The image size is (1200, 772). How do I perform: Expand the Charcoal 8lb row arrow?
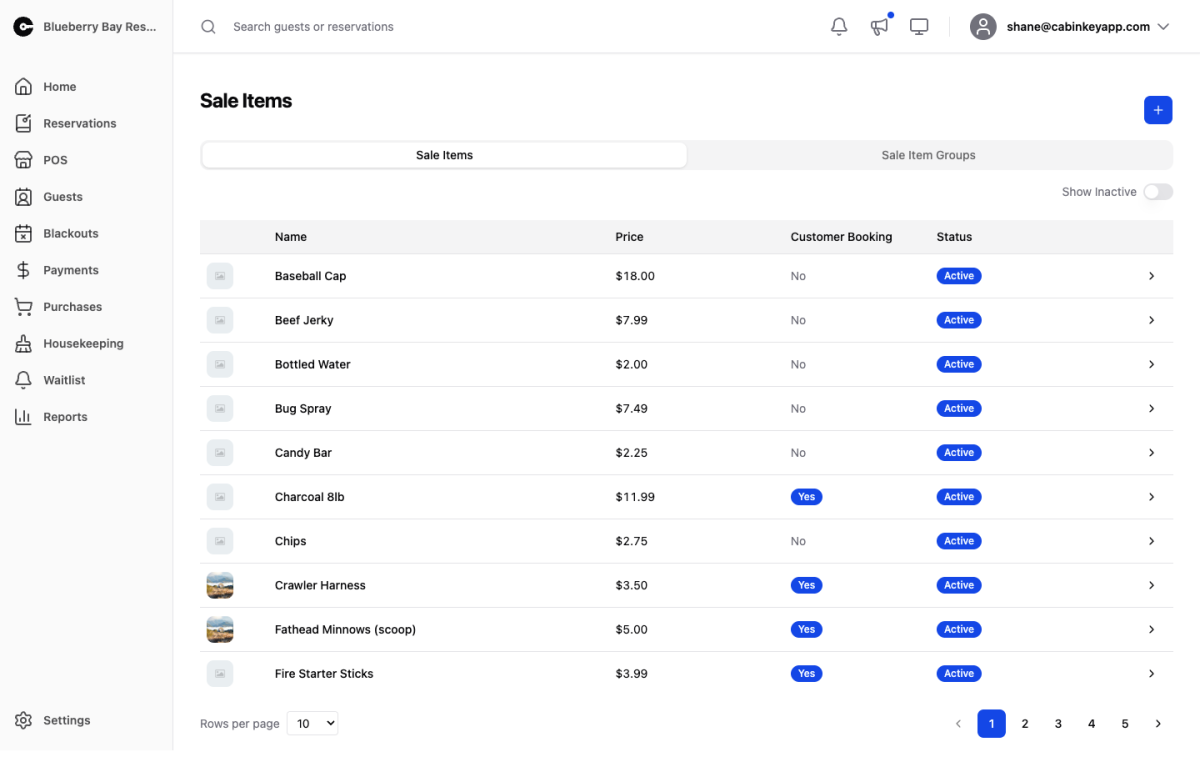[1151, 497]
